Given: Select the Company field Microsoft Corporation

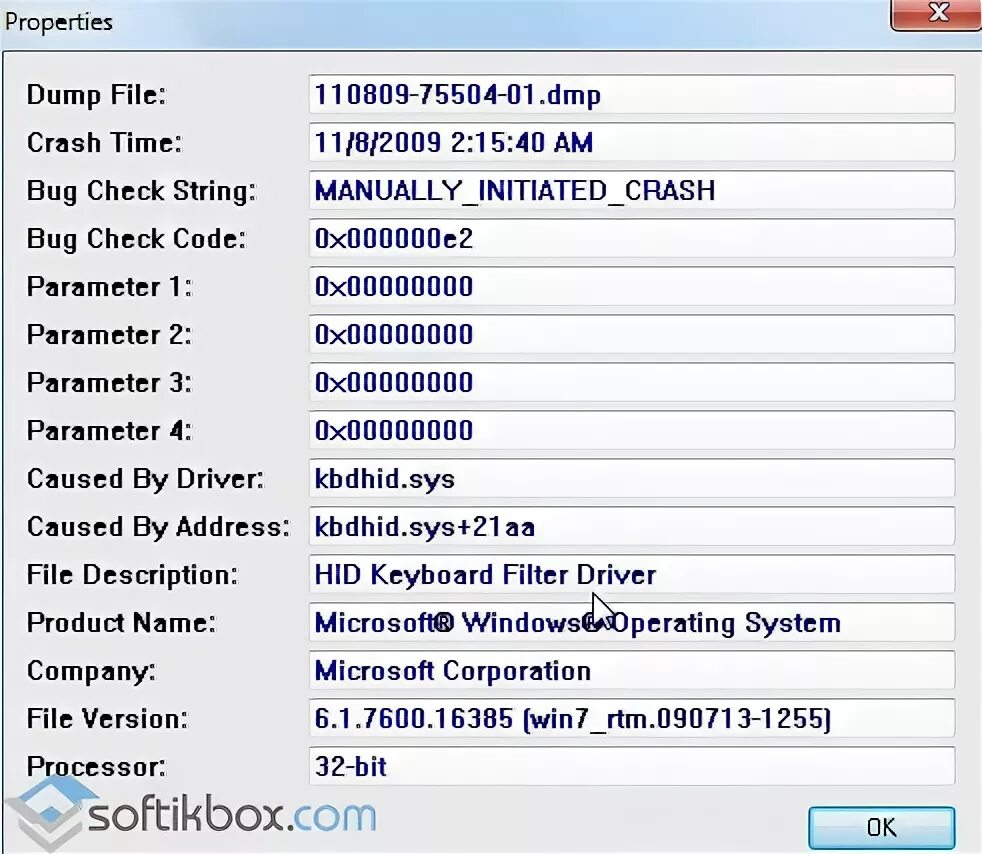Looking at the screenshot, I should click(632, 671).
